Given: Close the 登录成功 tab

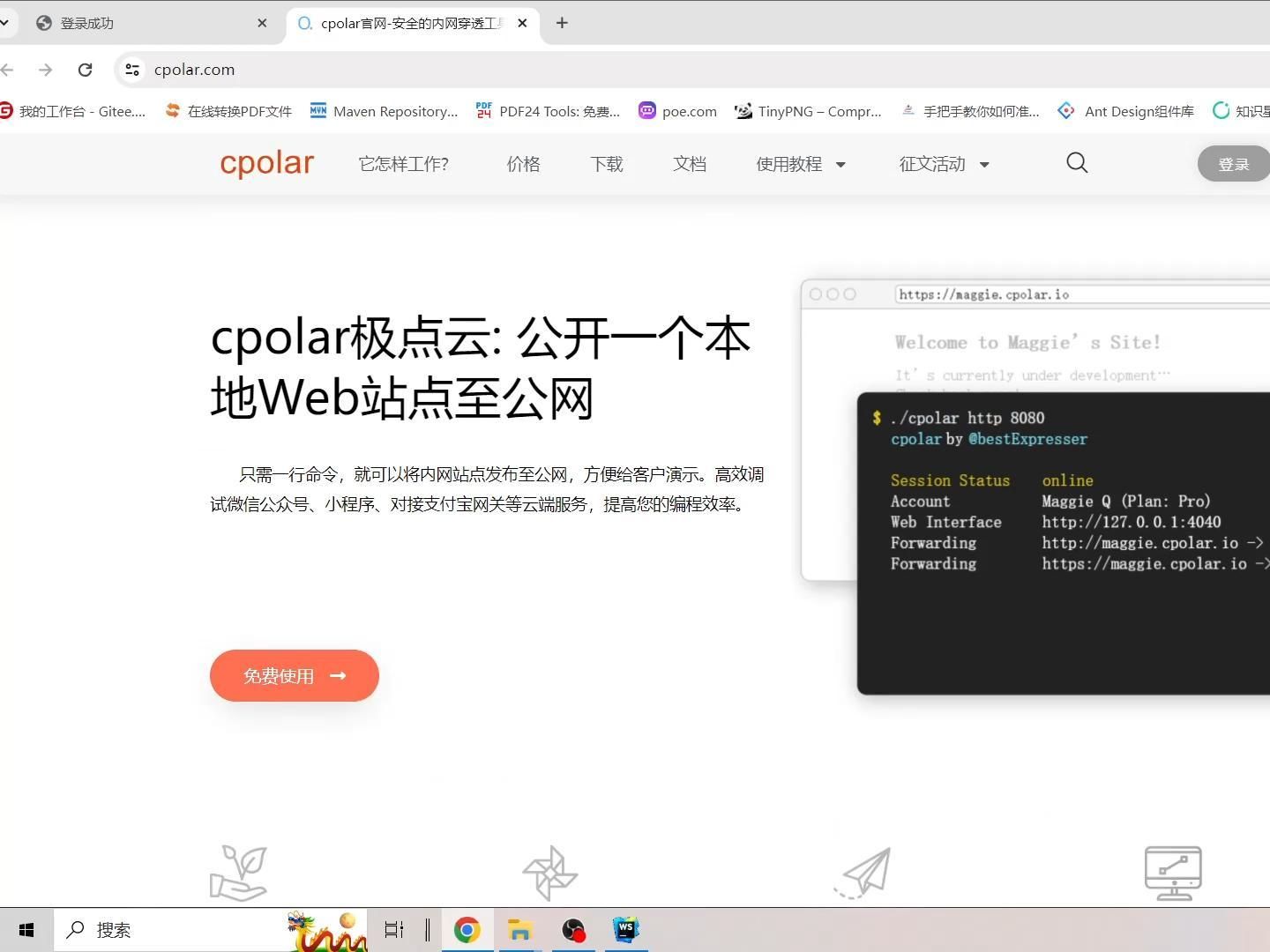Looking at the screenshot, I should [x=262, y=23].
